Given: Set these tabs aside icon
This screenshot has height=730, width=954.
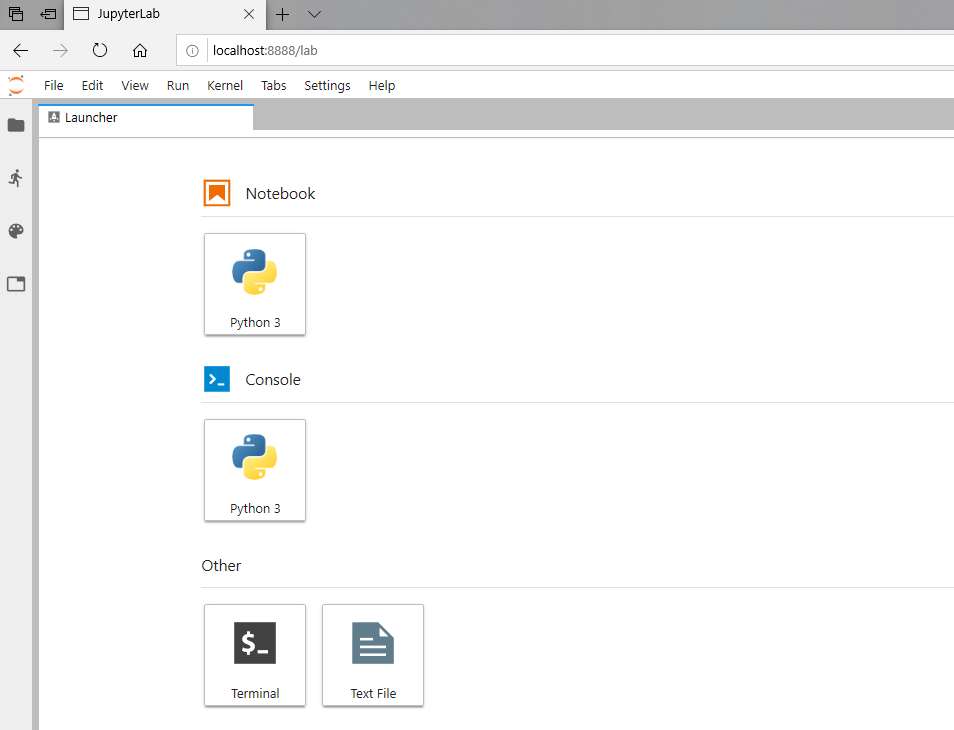Looking at the screenshot, I should click(x=48, y=14).
